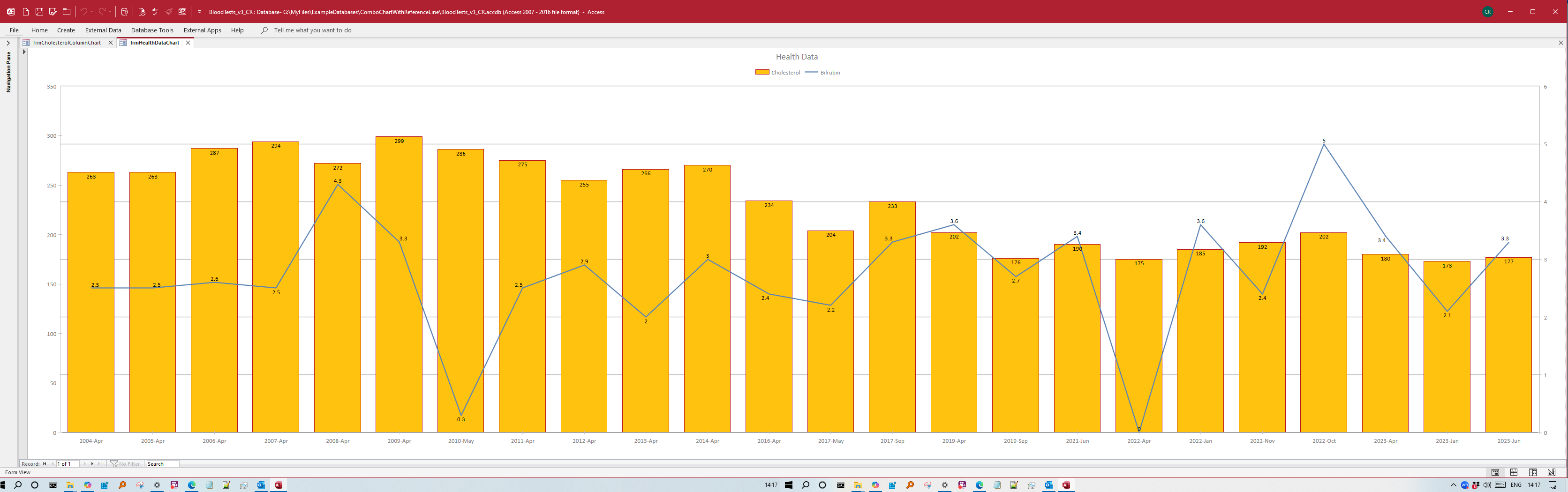Go to last record button
Image resolution: width=1568 pixels, height=492 pixels.
click(92, 463)
